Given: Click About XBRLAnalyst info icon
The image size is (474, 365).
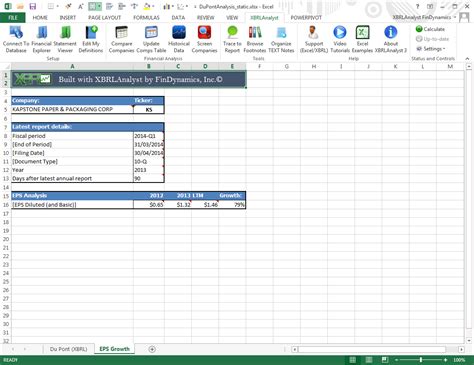Looking at the screenshot, I should pos(391,39).
